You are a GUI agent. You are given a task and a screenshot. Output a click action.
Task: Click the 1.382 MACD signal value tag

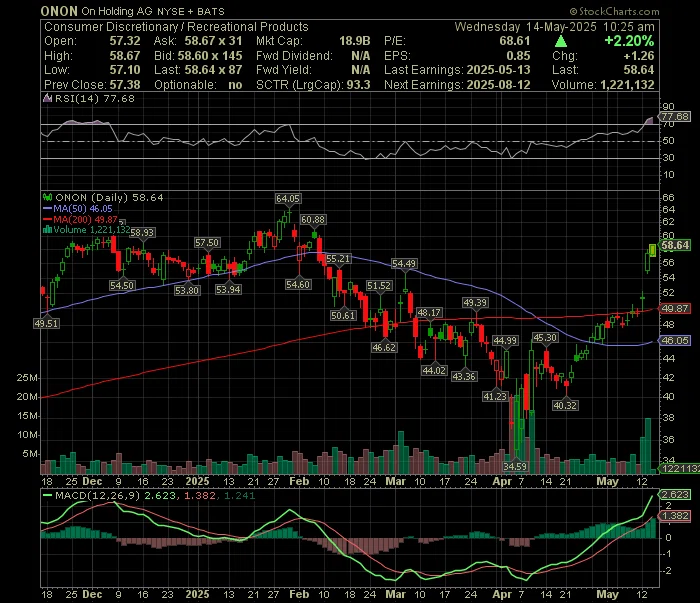(675, 516)
